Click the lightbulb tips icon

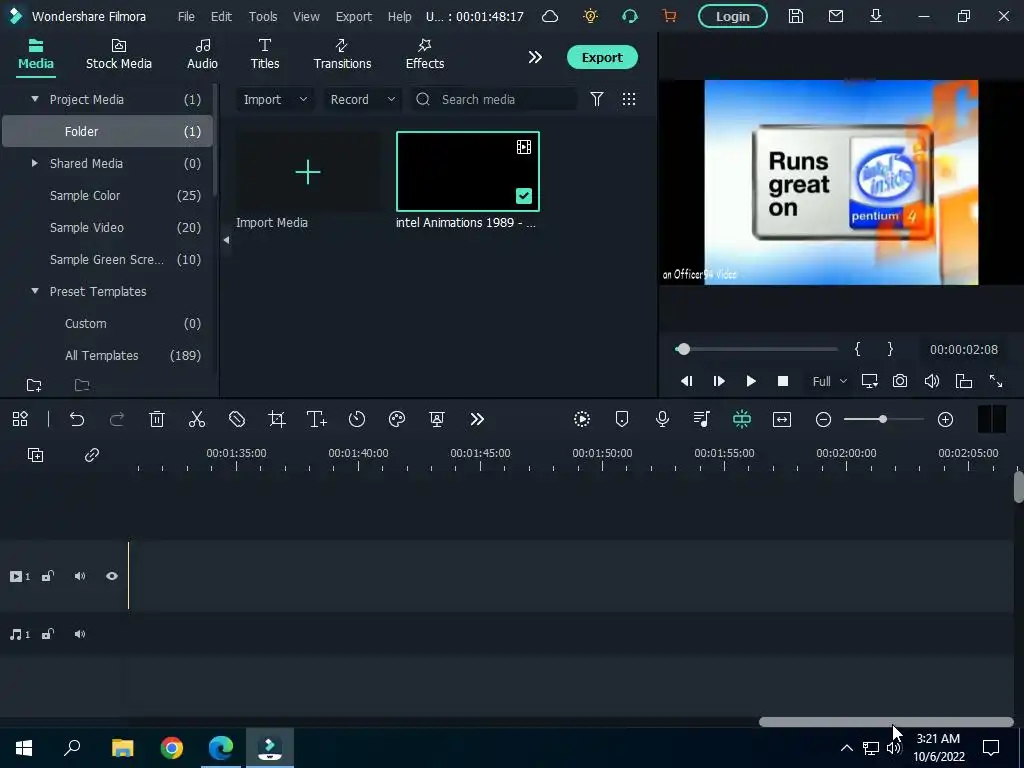click(x=590, y=16)
